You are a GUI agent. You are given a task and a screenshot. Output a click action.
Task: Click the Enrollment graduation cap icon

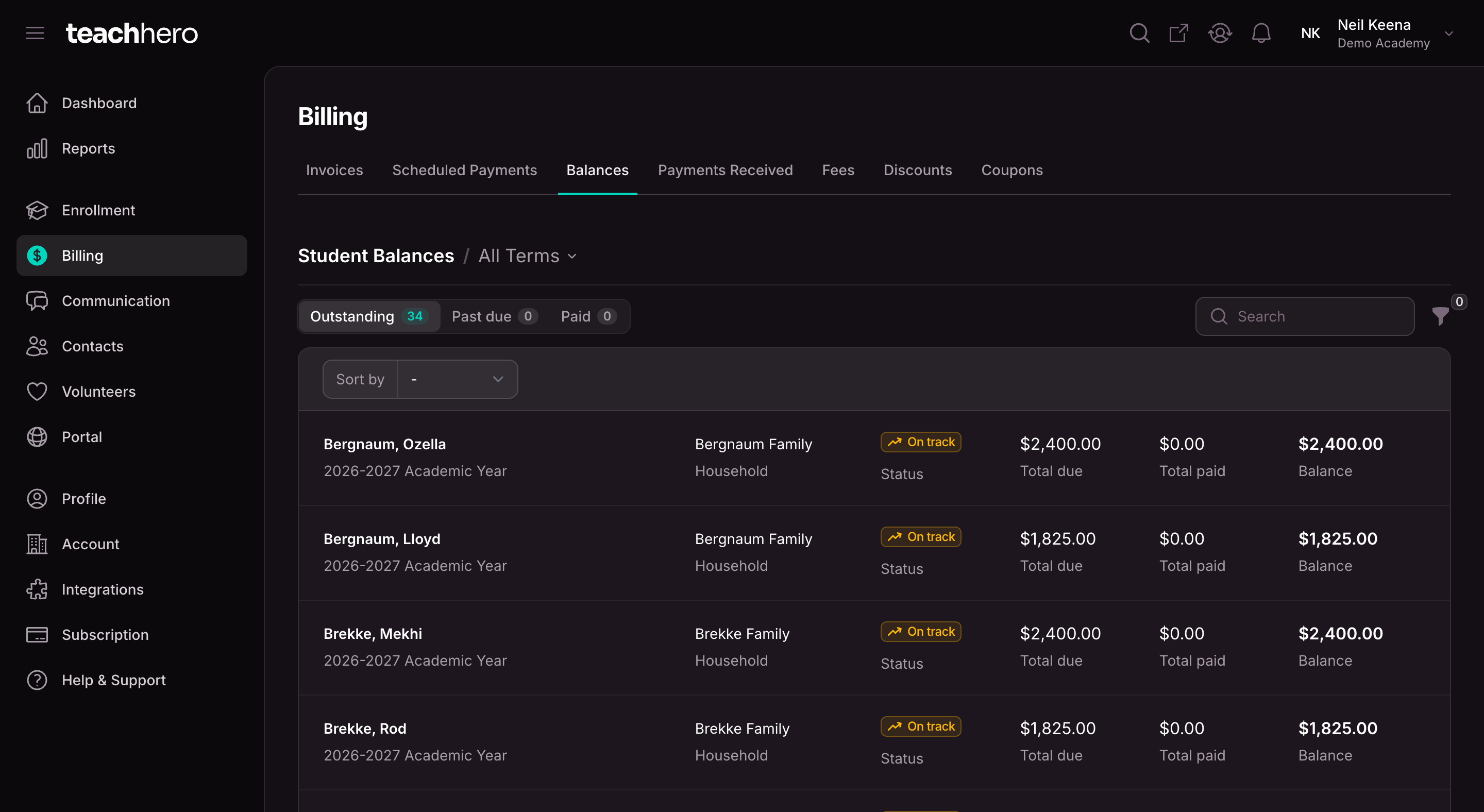click(37, 210)
